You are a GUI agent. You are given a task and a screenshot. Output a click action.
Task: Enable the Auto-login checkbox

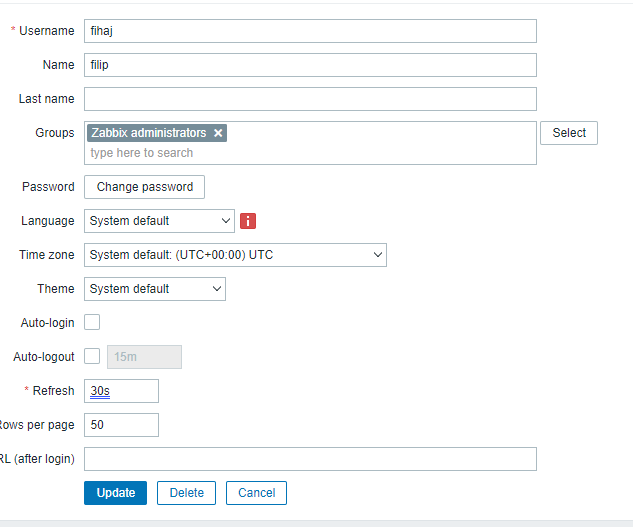coord(92,322)
